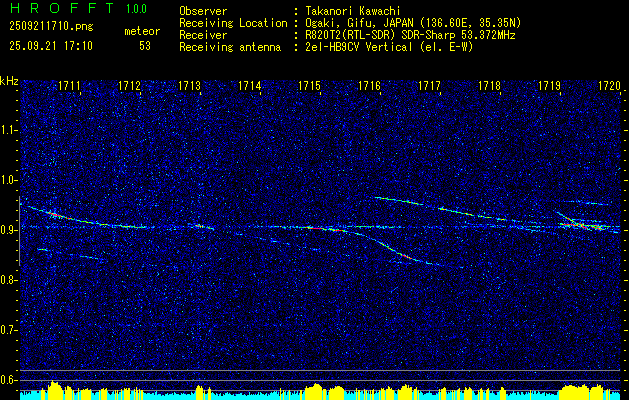Viewport: 629px width, 400px height.
Task: Click the 1711 time axis marker
Action: pos(69,85)
